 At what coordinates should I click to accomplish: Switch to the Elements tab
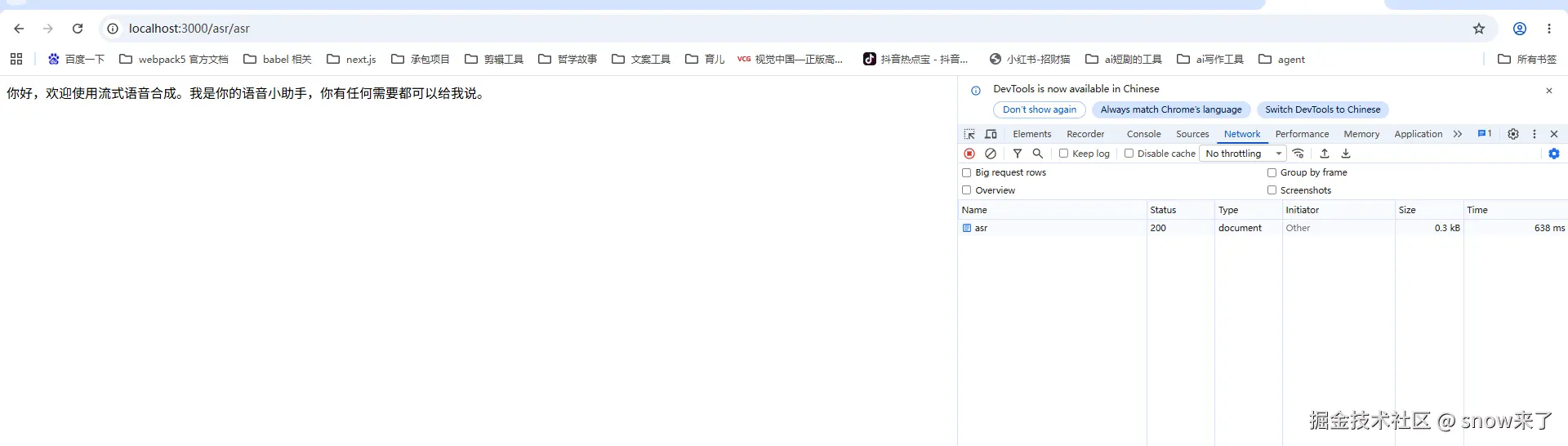tap(1032, 134)
